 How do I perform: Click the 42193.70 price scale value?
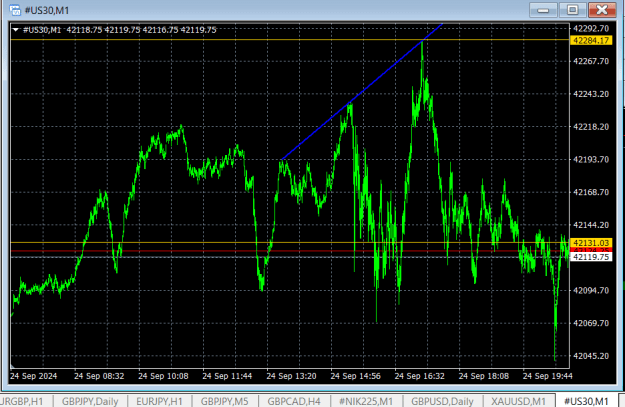coord(591,159)
